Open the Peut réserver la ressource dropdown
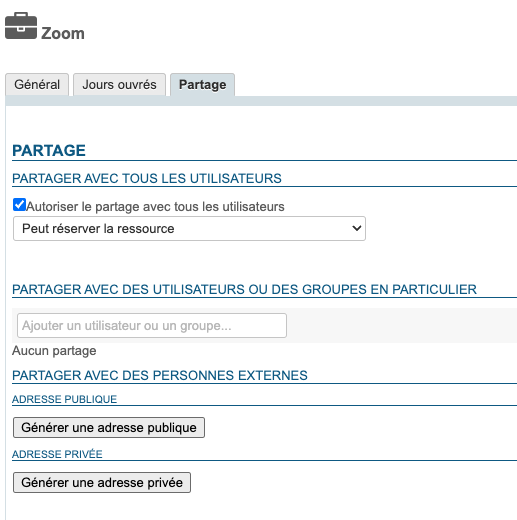517x520 pixels. click(x=189, y=229)
